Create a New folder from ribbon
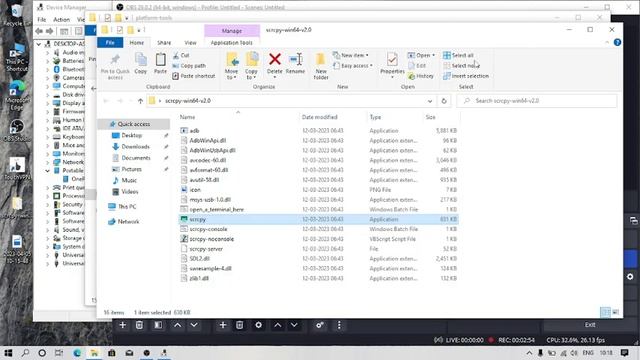Image resolution: width=640 pixels, height=360 pixels. coord(321,66)
